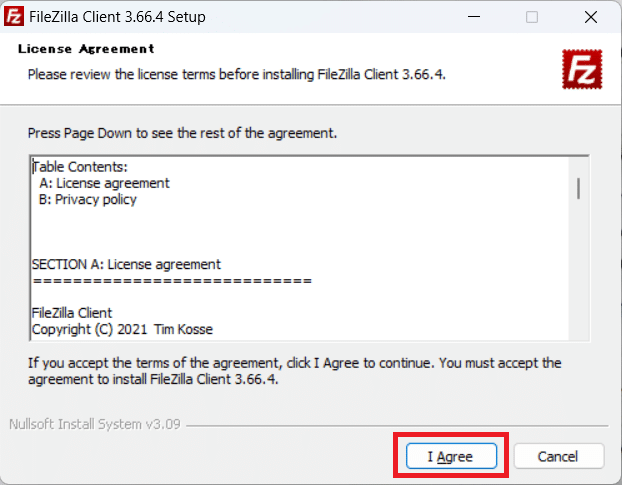Select the "B: Privacy policy" contents line
The height and width of the screenshot is (485, 623).
pos(88,199)
